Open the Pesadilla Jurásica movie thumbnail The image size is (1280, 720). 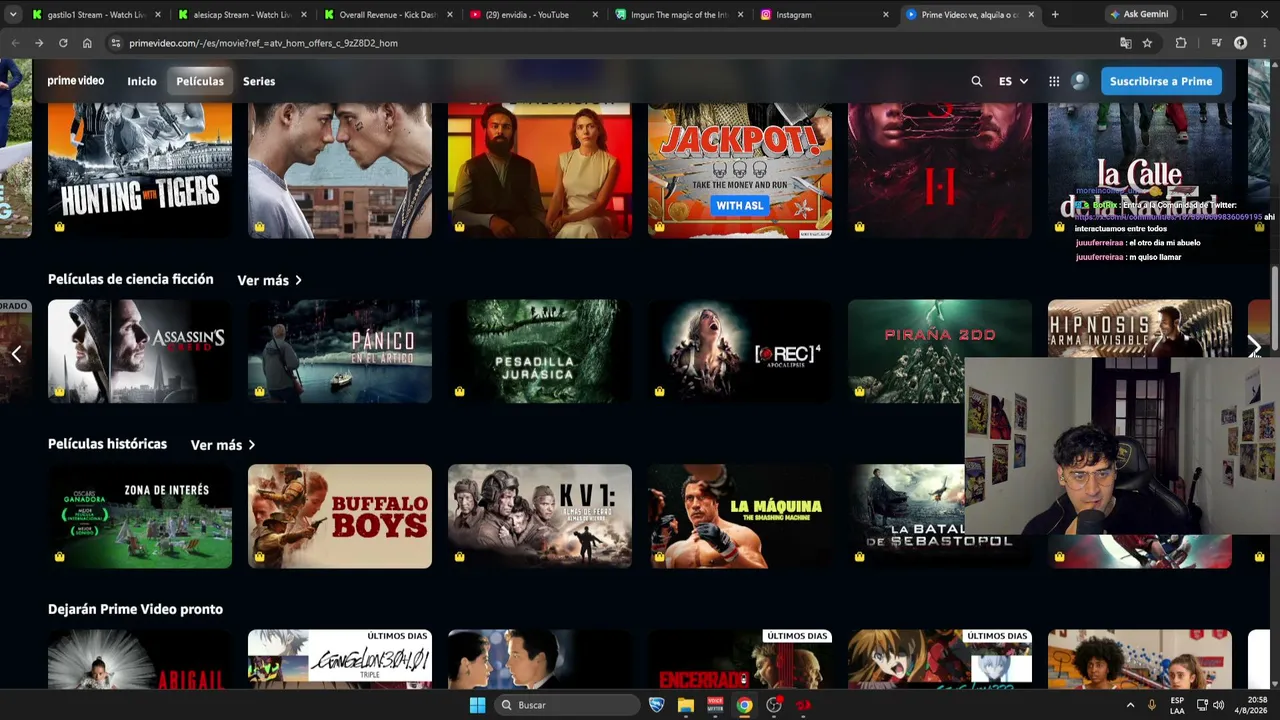tap(540, 351)
